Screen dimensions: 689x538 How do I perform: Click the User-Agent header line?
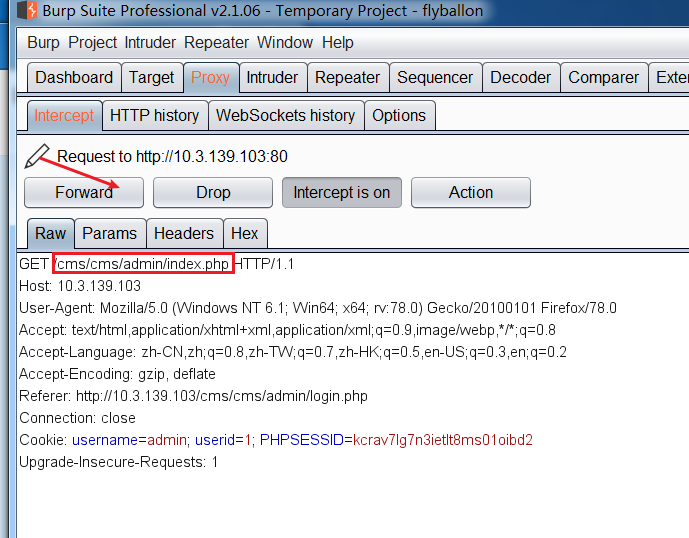(318, 308)
